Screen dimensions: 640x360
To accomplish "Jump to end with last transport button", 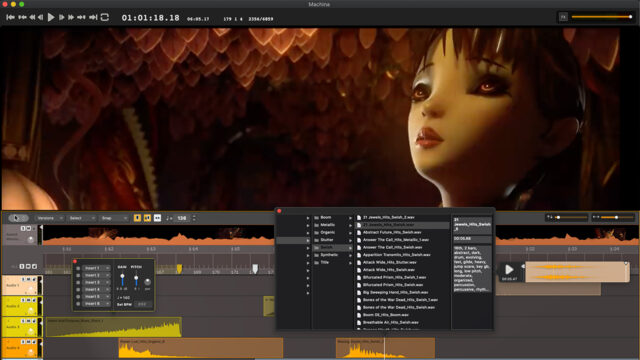I will click(93, 17).
